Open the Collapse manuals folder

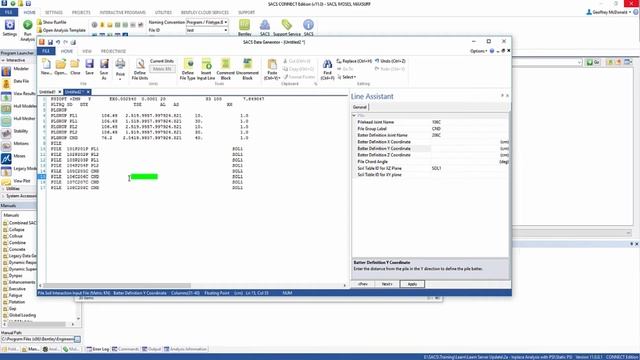pyautogui.click(x=13, y=230)
